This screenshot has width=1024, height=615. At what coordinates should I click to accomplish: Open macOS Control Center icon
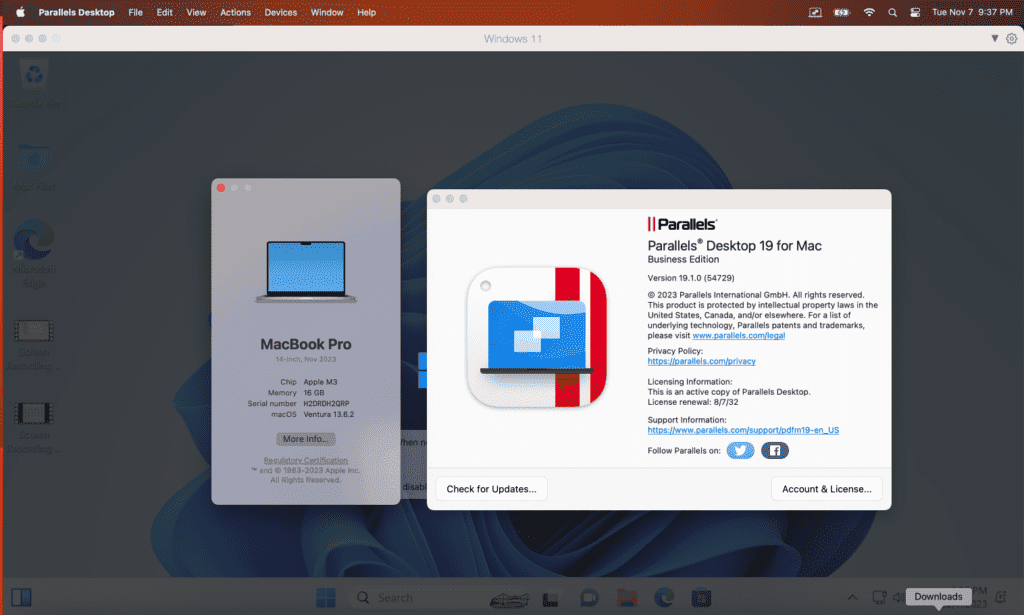914,12
